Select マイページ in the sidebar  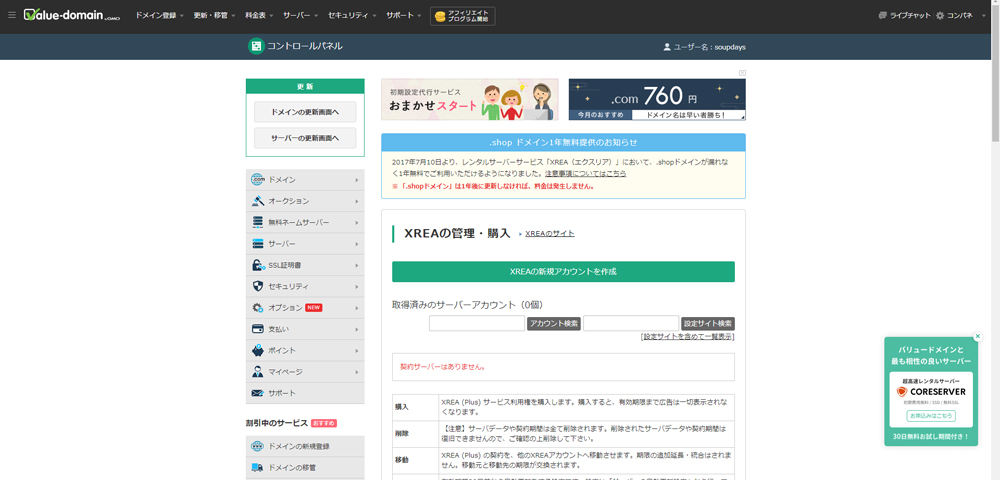pos(305,372)
